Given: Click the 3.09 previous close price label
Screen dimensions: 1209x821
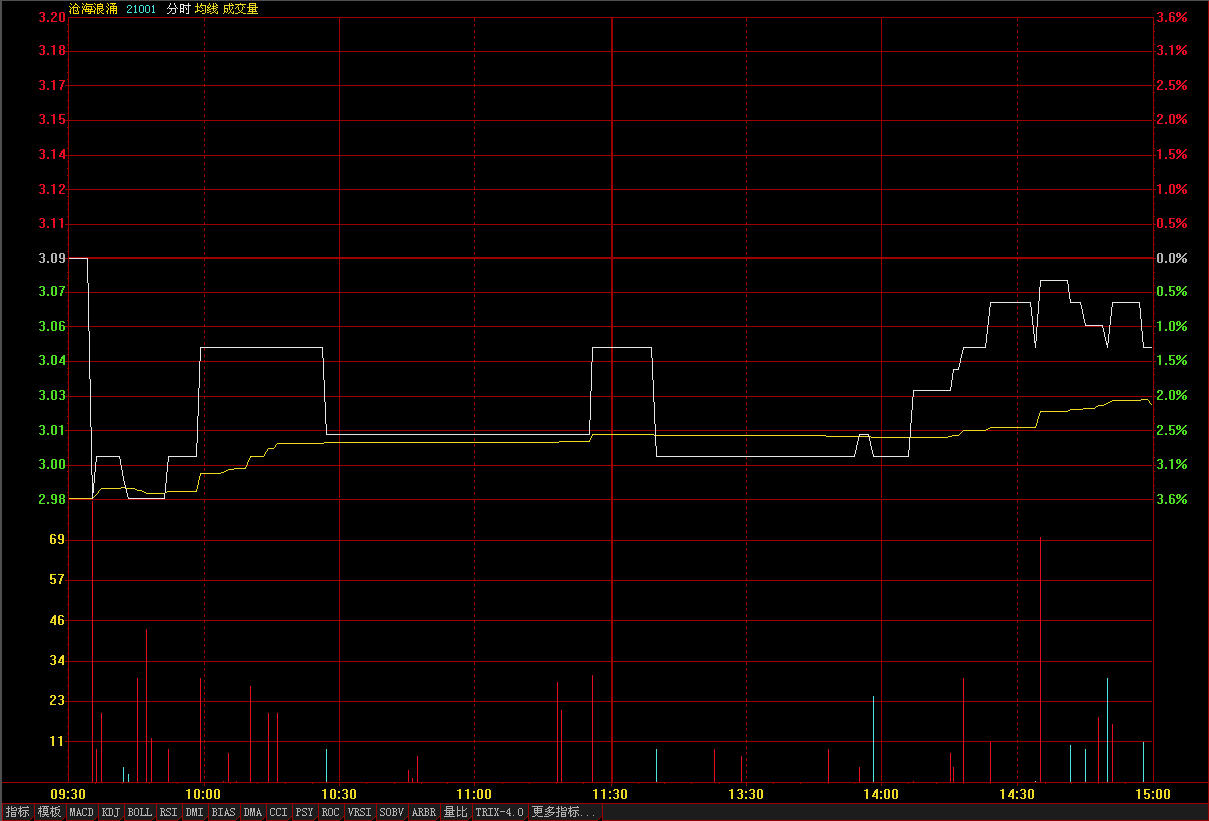Looking at the screenshot, I should coord(52,258).
